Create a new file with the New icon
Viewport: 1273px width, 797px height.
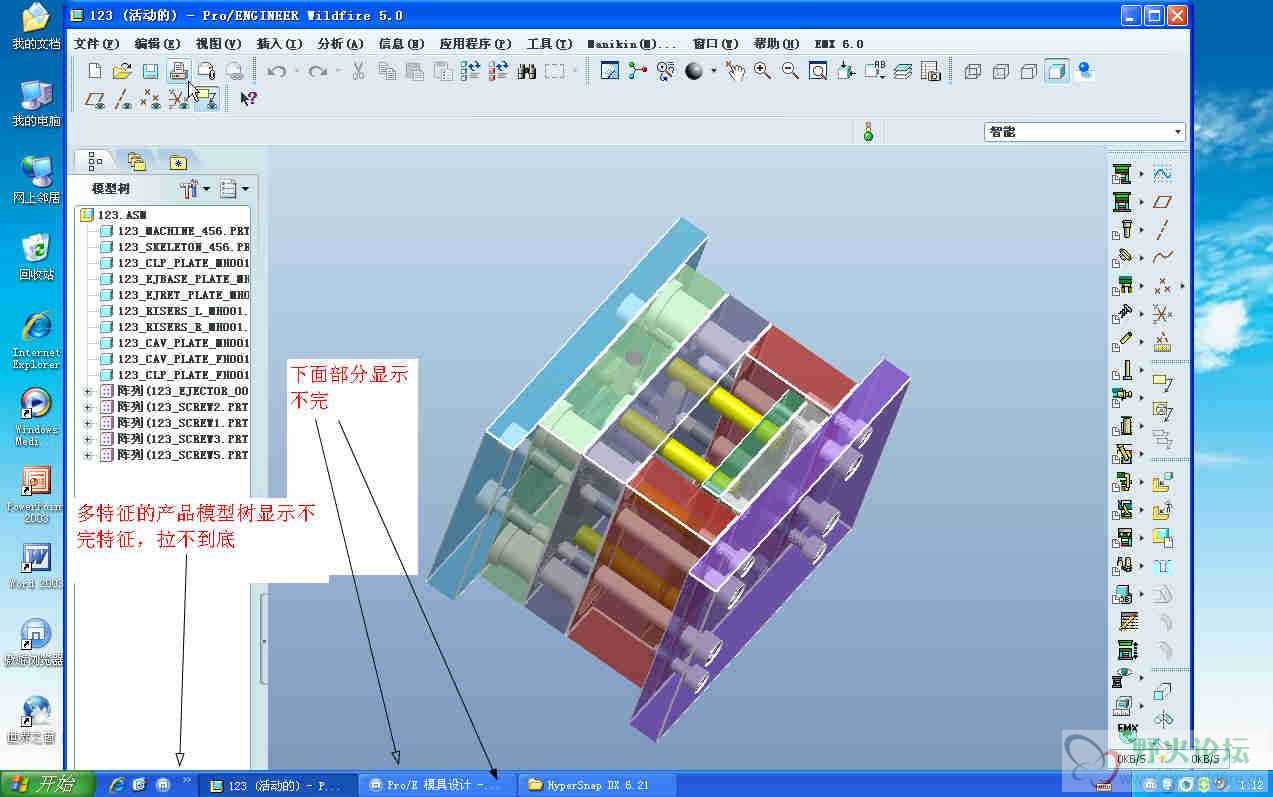point(95,71)
